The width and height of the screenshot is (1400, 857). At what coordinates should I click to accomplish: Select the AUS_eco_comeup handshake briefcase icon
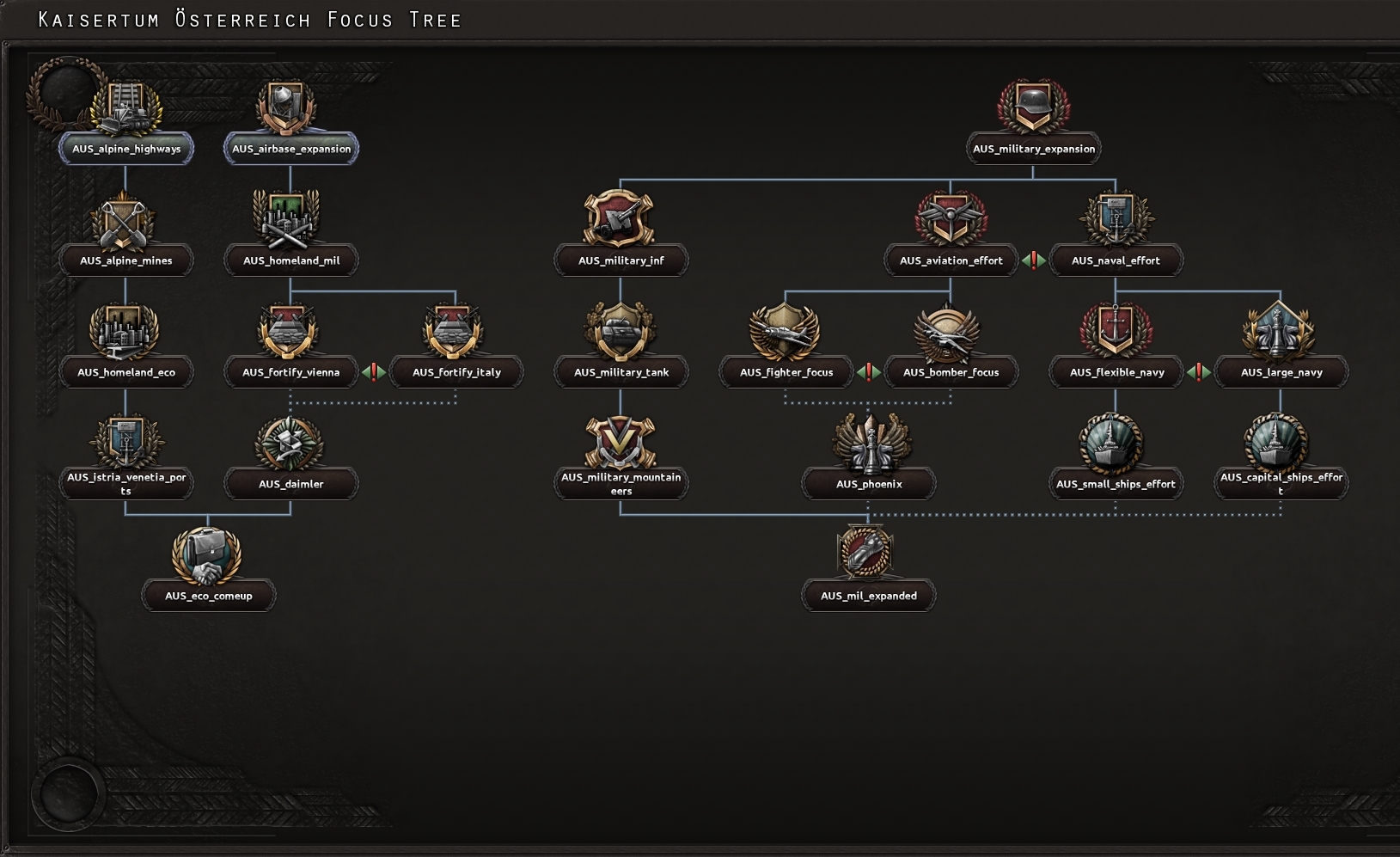[x=207, y=554]
